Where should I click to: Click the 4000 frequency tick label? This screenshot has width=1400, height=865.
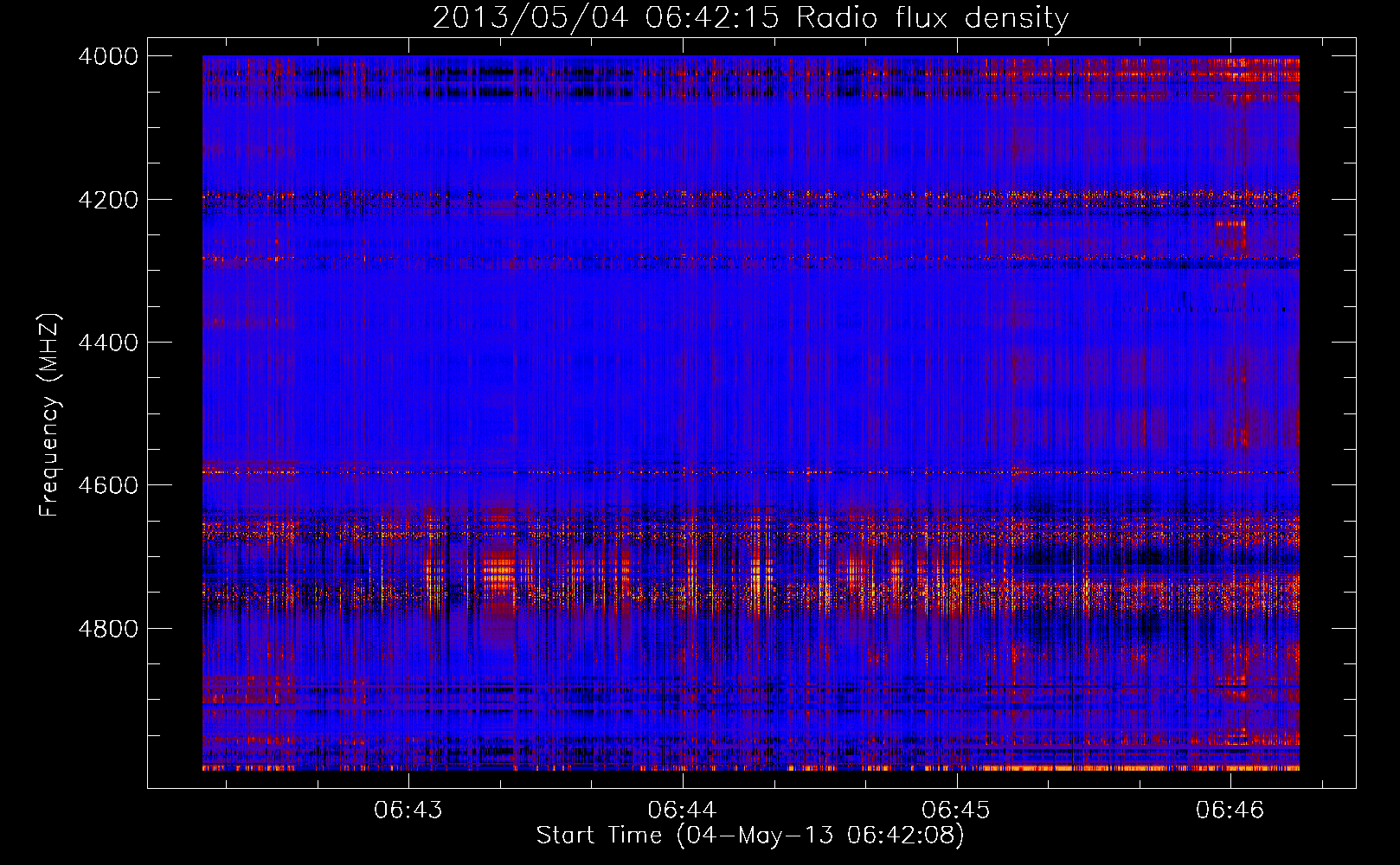tap(108, 56)
